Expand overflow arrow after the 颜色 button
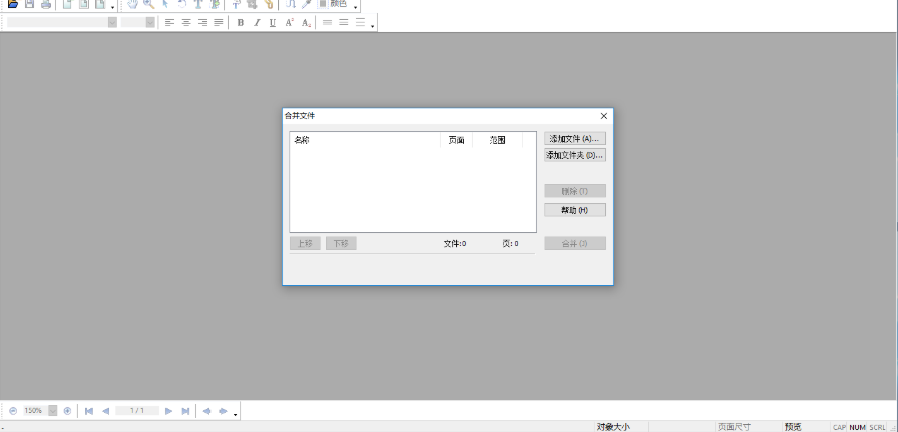Screen dimensions: 898x432 pyautogui.click(x=356, y=8)
